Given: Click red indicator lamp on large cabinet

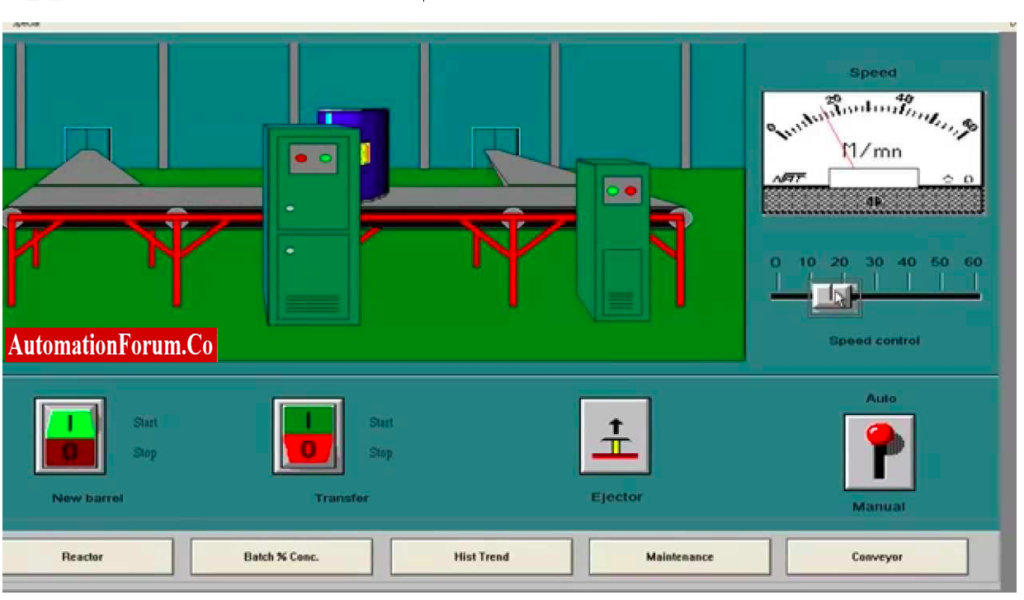Looking at the screenshot, I should [301, 159].
